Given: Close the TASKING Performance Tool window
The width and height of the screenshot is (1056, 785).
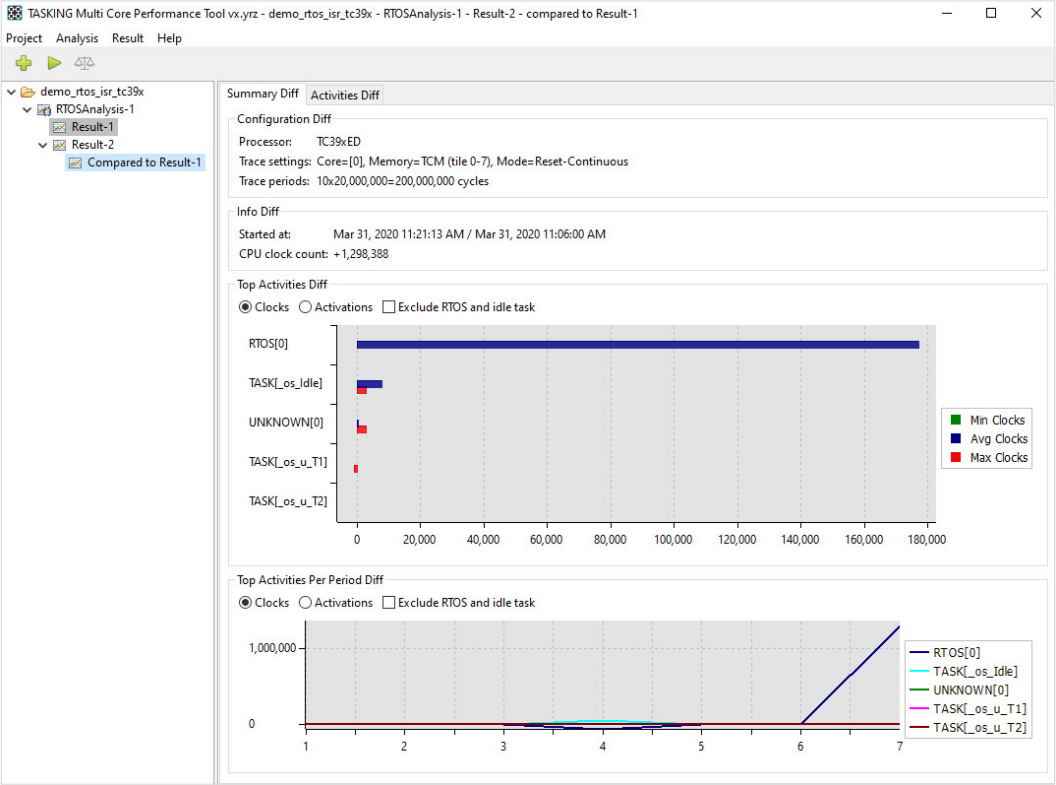Looking at the screenshot, I should coord(1036,13).
